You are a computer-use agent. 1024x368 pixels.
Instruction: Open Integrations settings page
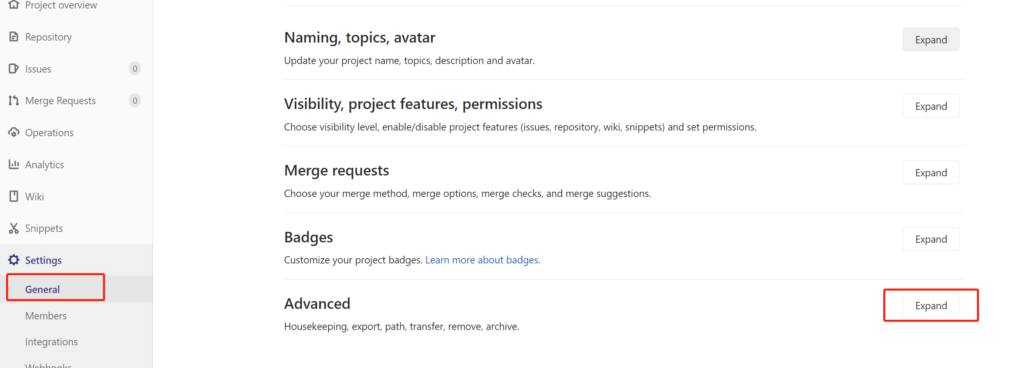pos(51,342)
